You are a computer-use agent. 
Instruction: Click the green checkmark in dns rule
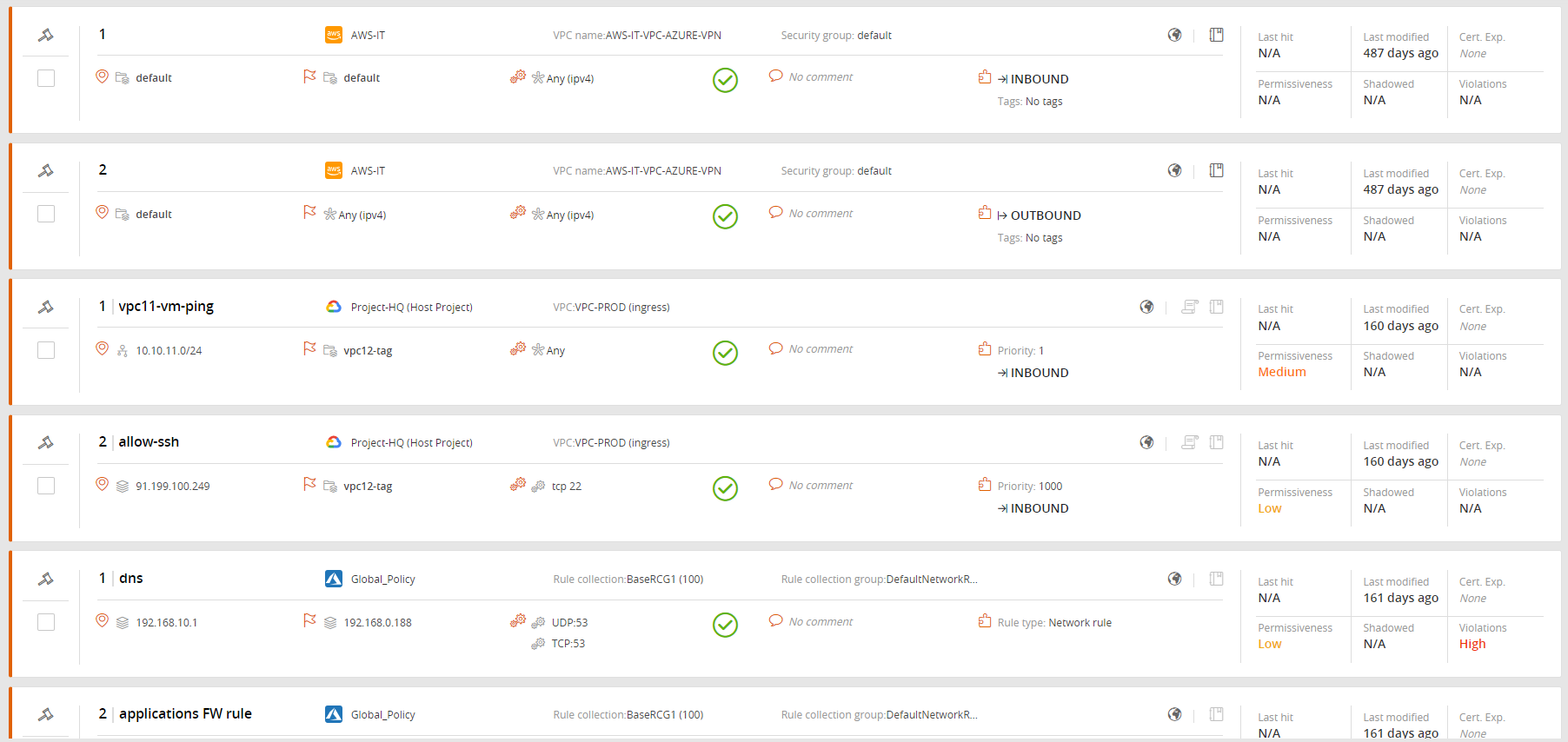725,625
